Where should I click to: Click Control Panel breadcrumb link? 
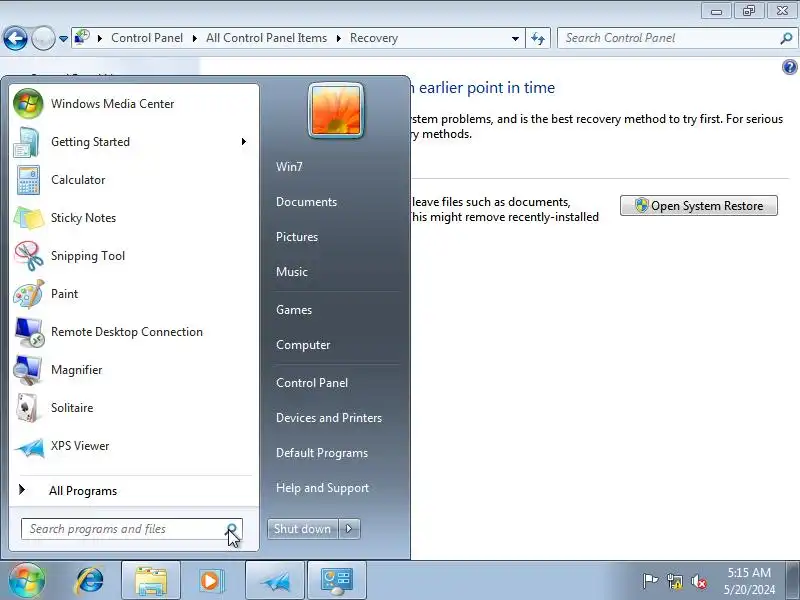coord(147,38)
